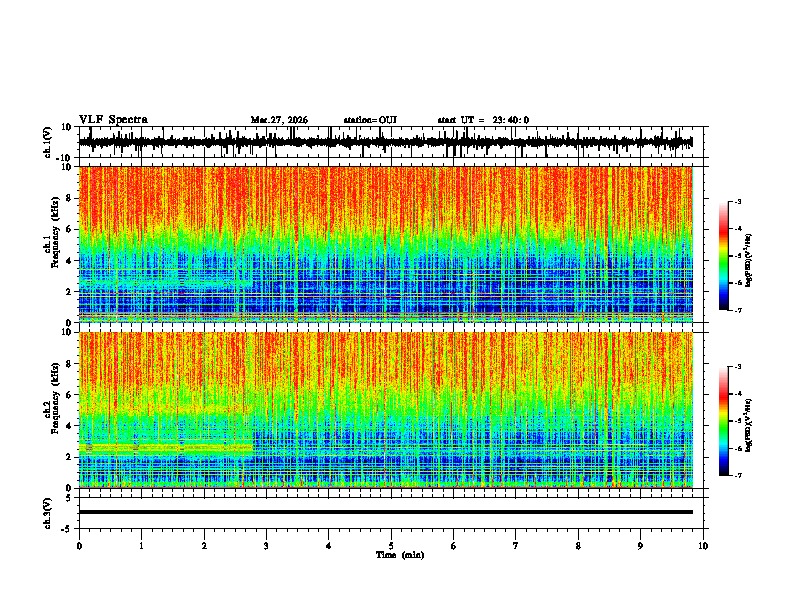Click the "-5" tick of the ch.3 axis

click(68, 529)
